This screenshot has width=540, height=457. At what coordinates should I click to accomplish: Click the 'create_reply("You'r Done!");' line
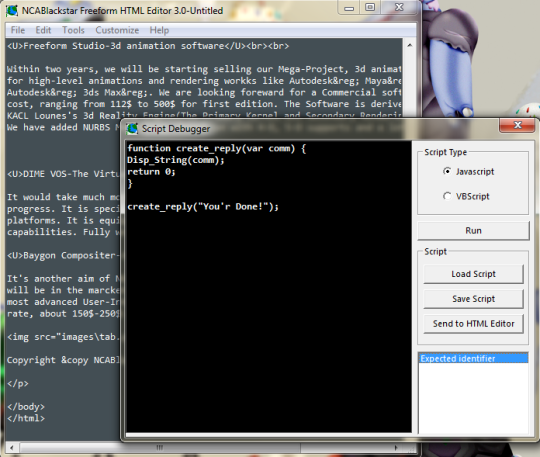click(203, 207)
